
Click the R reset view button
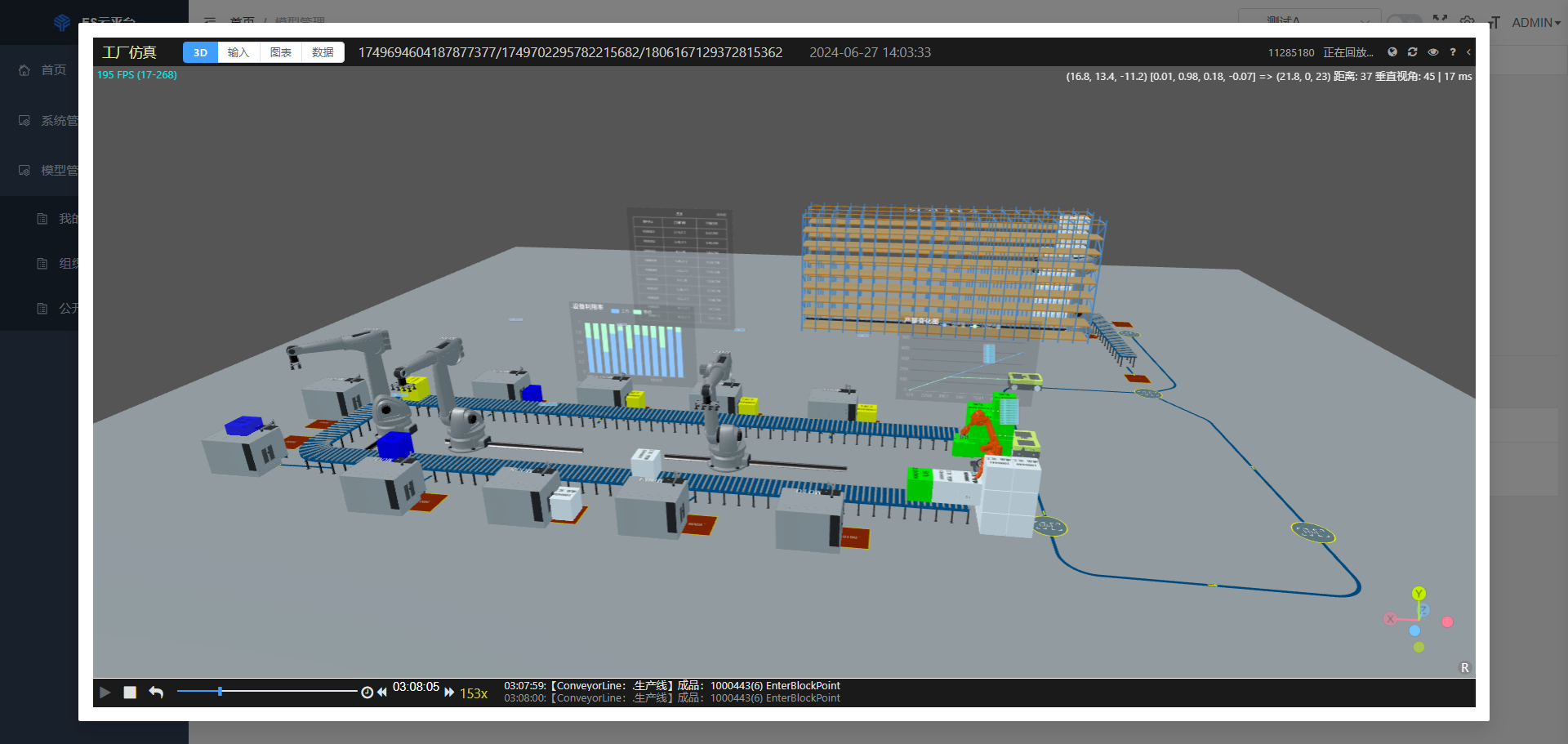tap(1464, 668)
